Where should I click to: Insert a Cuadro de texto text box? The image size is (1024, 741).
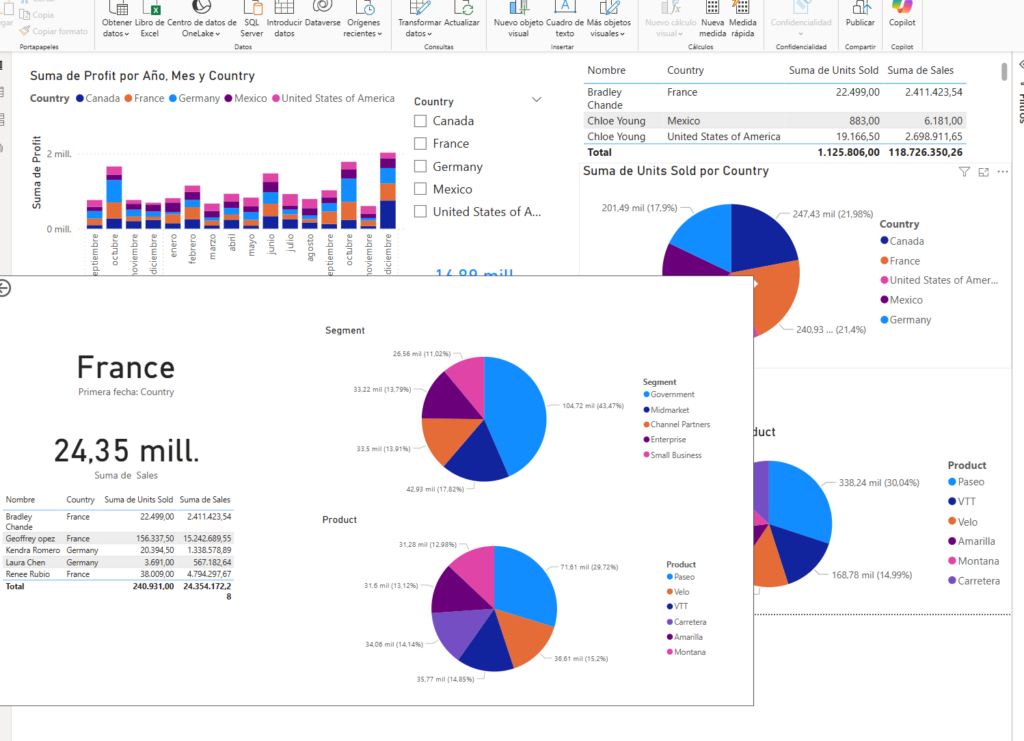565,8
